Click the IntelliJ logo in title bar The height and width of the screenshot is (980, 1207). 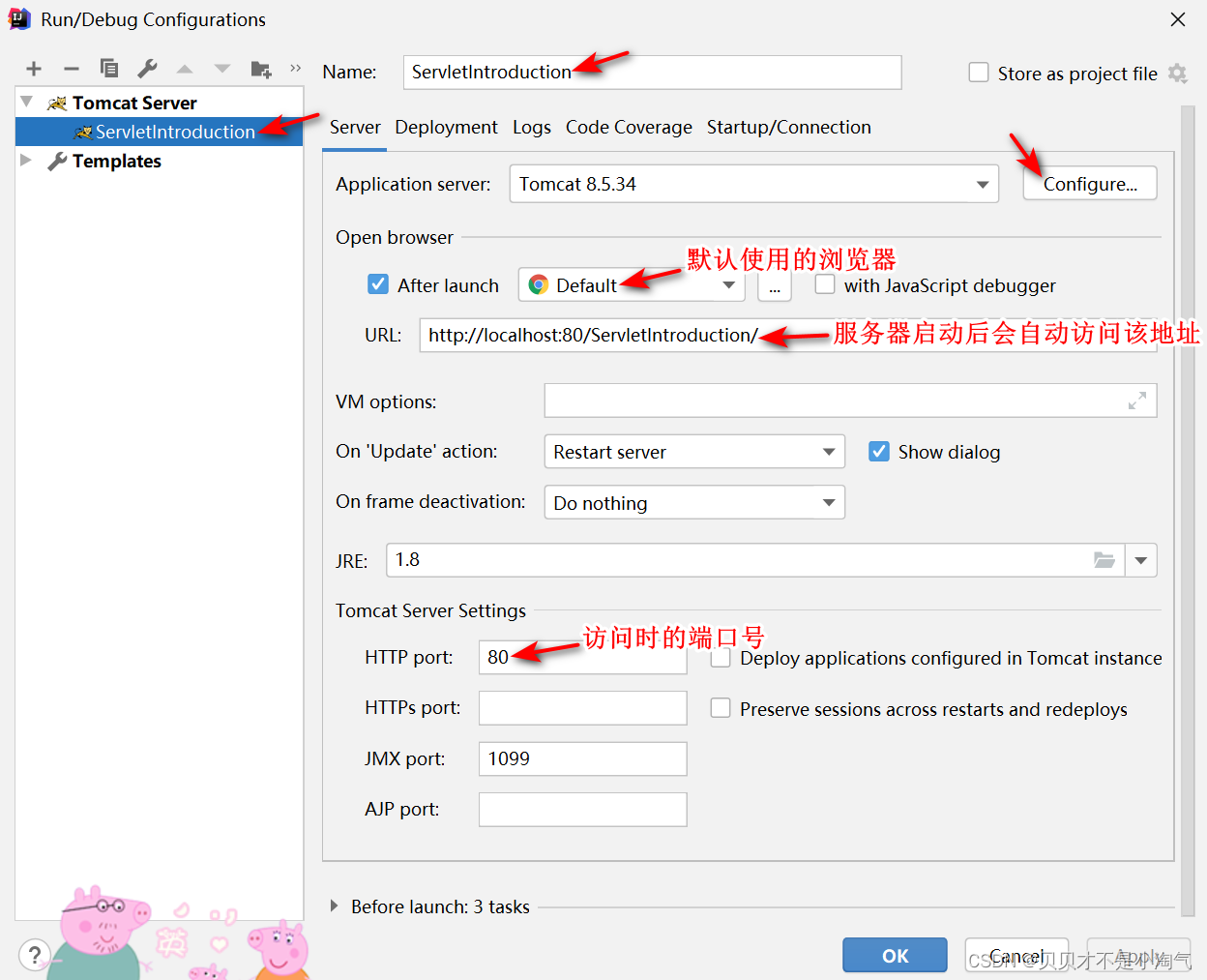(x=19, y=19)
